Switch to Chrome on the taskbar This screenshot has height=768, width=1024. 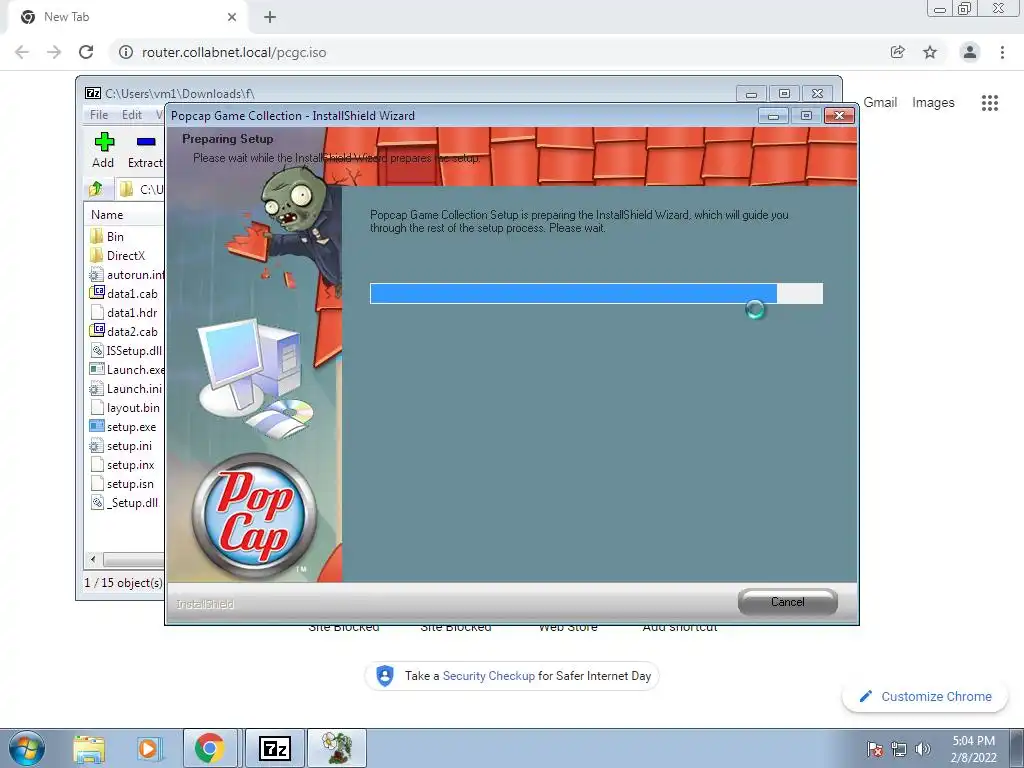coord(210,748)
